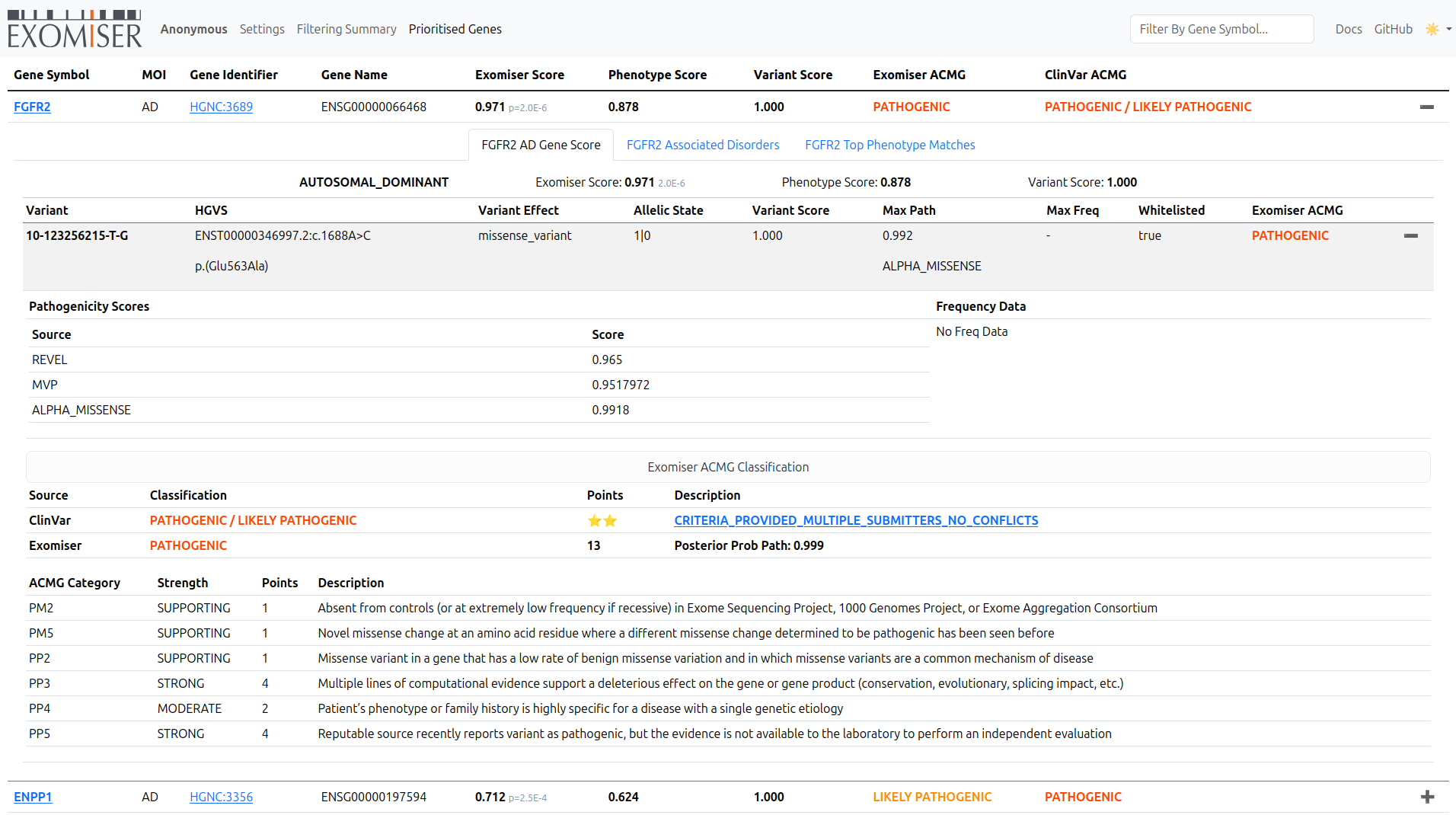
Task: Click the missense_variant effect cell
Action: tap(525, 235)
